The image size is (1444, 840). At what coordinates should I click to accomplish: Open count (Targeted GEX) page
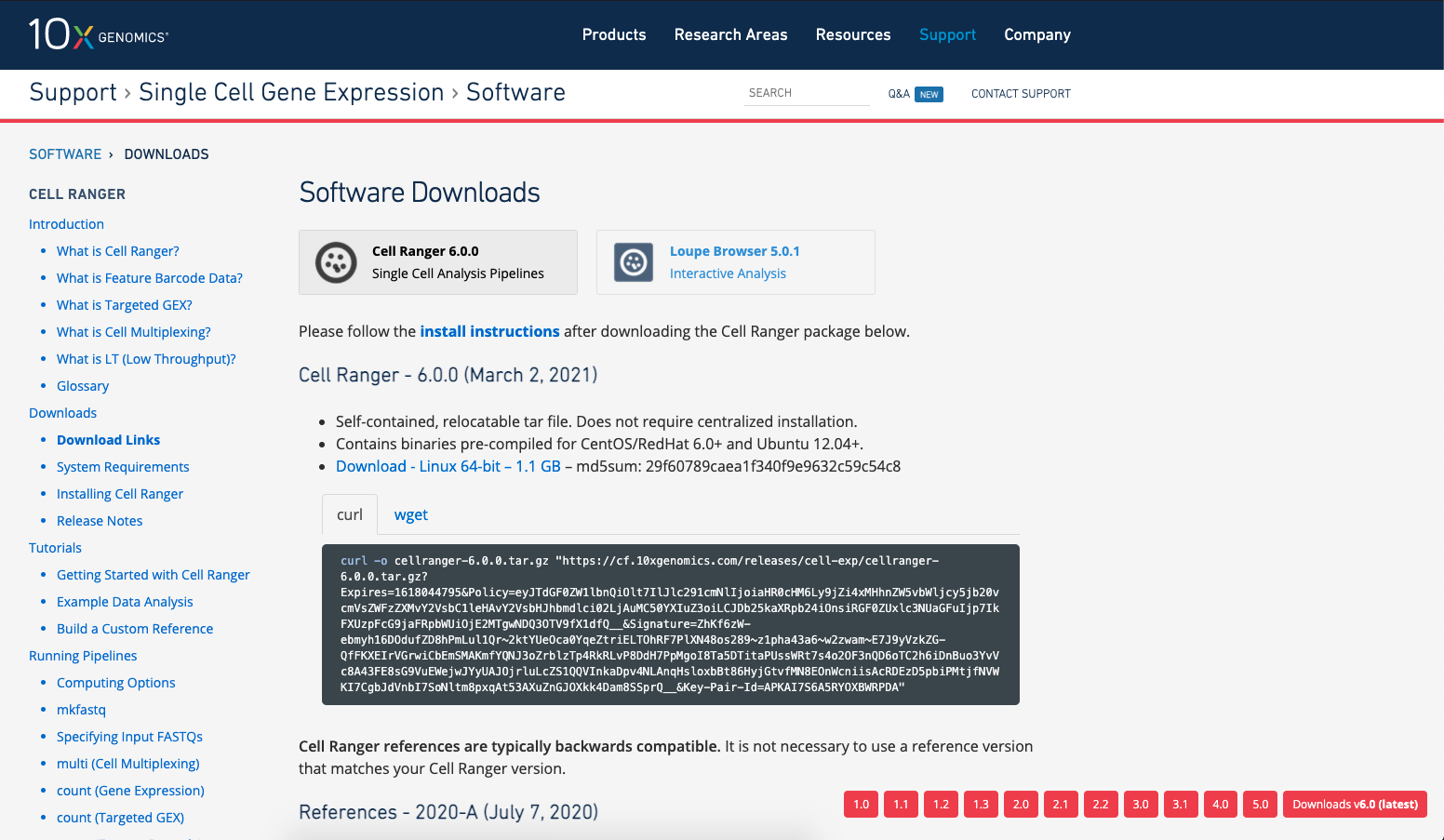pos(120,818)
